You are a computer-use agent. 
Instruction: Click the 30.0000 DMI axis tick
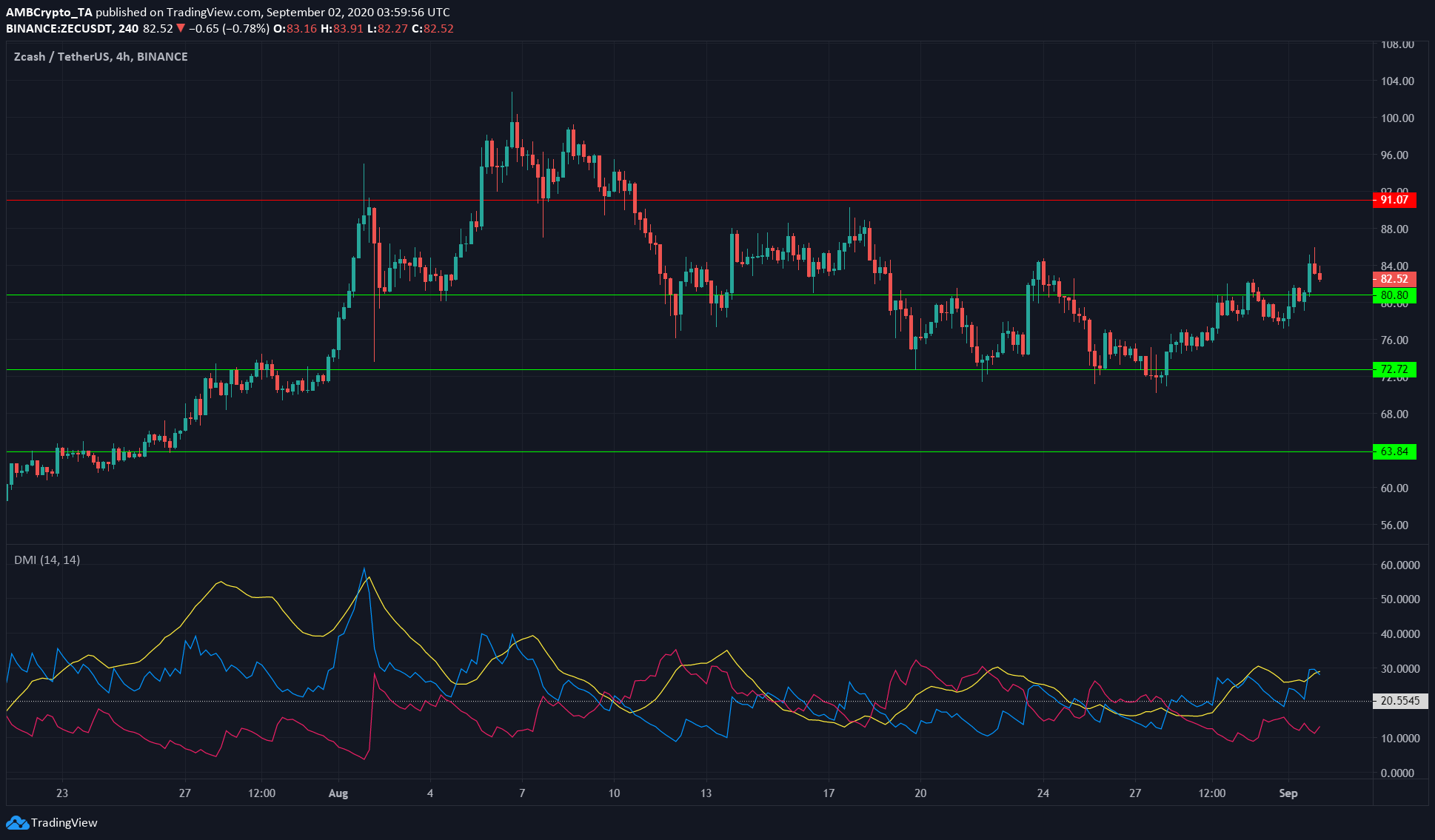tap(1400, 669)
